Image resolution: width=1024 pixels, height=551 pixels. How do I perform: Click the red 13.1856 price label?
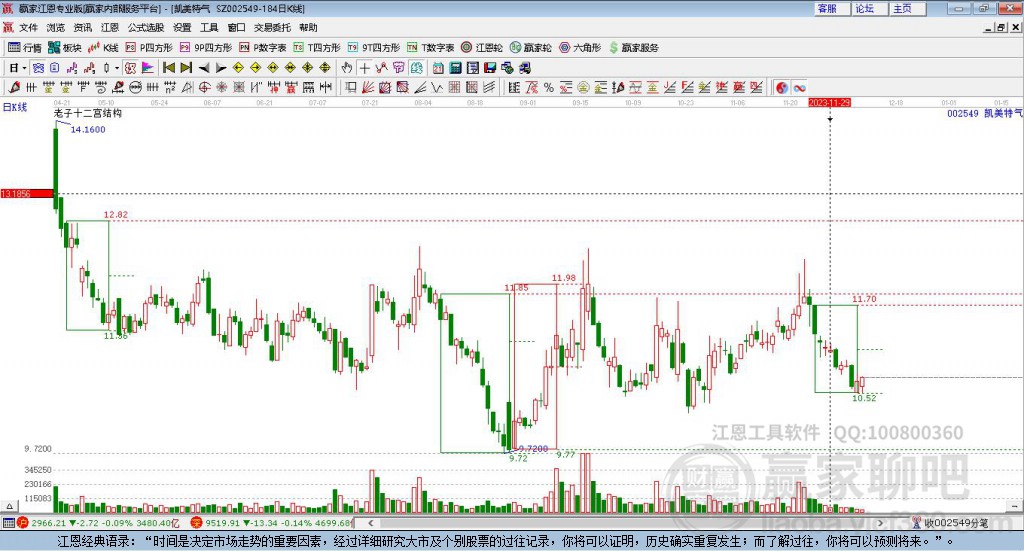tap(27, 194)
